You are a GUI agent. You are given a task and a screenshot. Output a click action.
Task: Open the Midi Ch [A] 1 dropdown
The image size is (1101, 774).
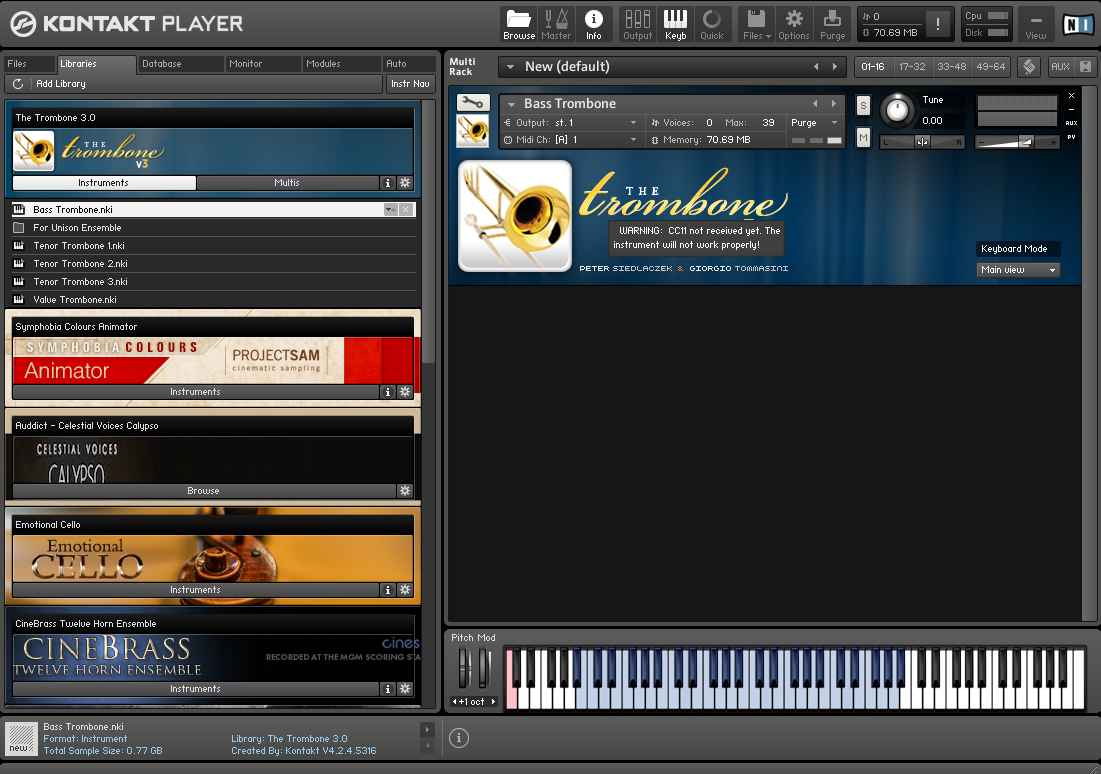[x=633, y=140]
